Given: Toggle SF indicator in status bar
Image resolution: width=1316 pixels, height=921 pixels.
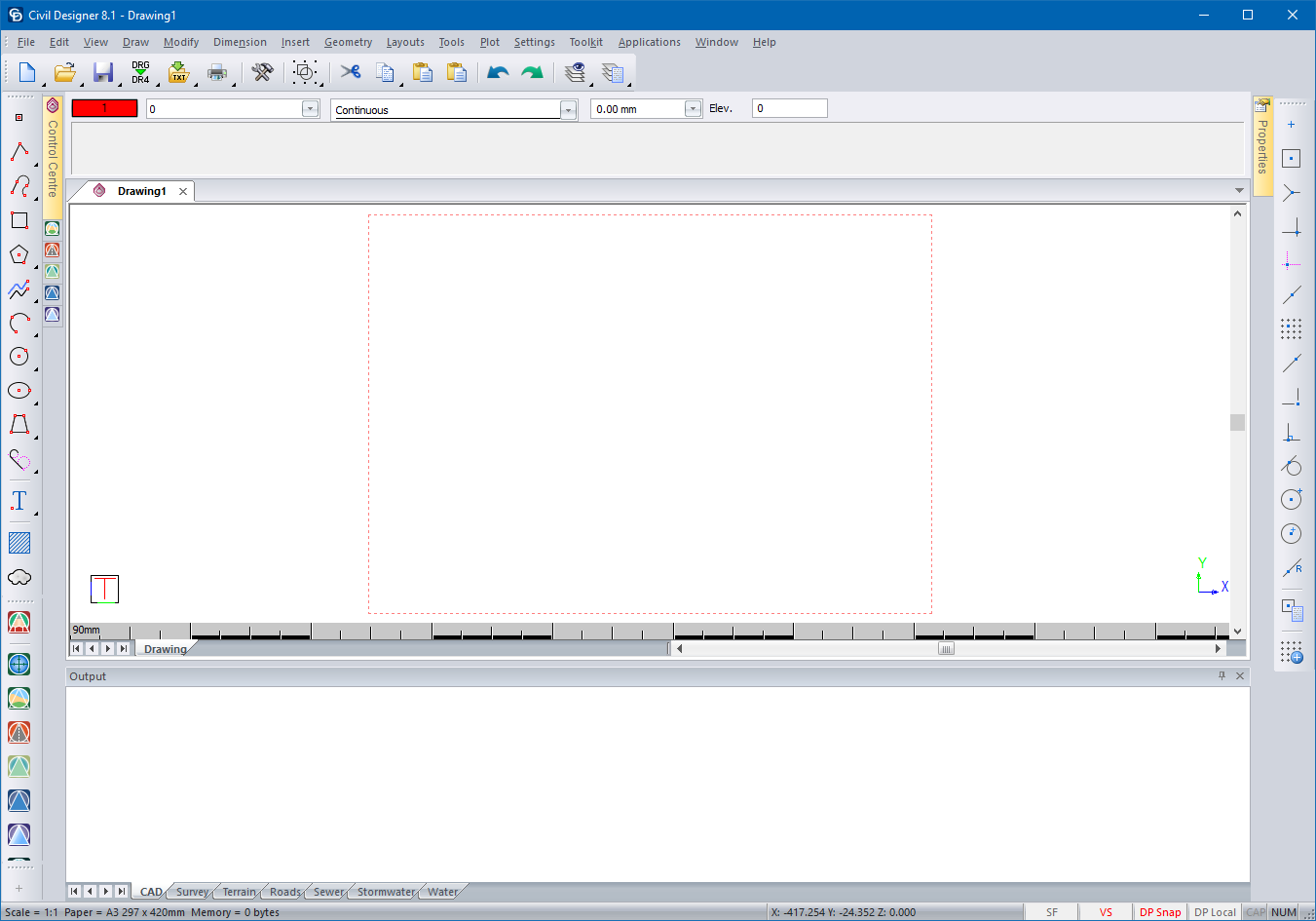Looking at the screenshot, I should click(1051, 912).
